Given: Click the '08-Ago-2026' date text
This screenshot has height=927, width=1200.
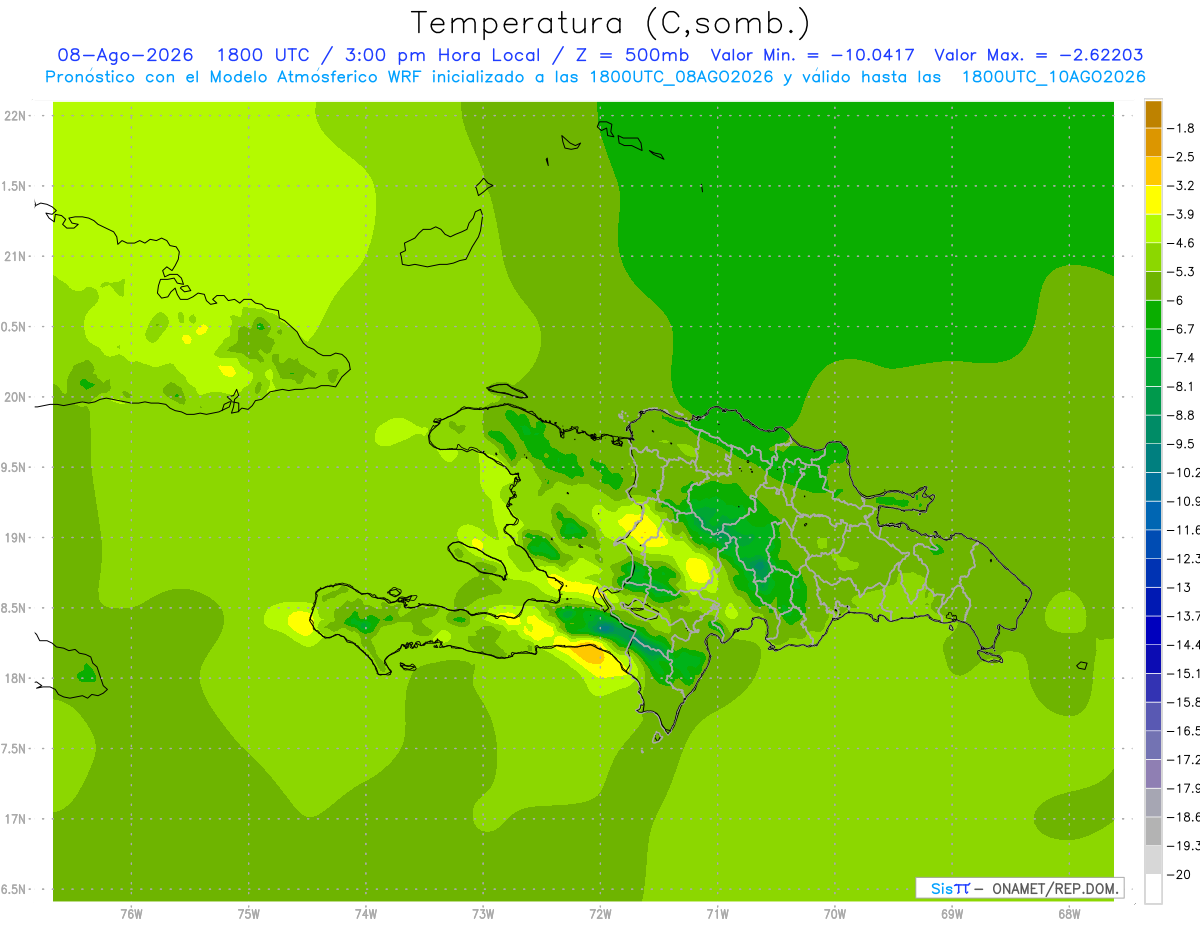Looking at the screenshot, I should point(126,55).
